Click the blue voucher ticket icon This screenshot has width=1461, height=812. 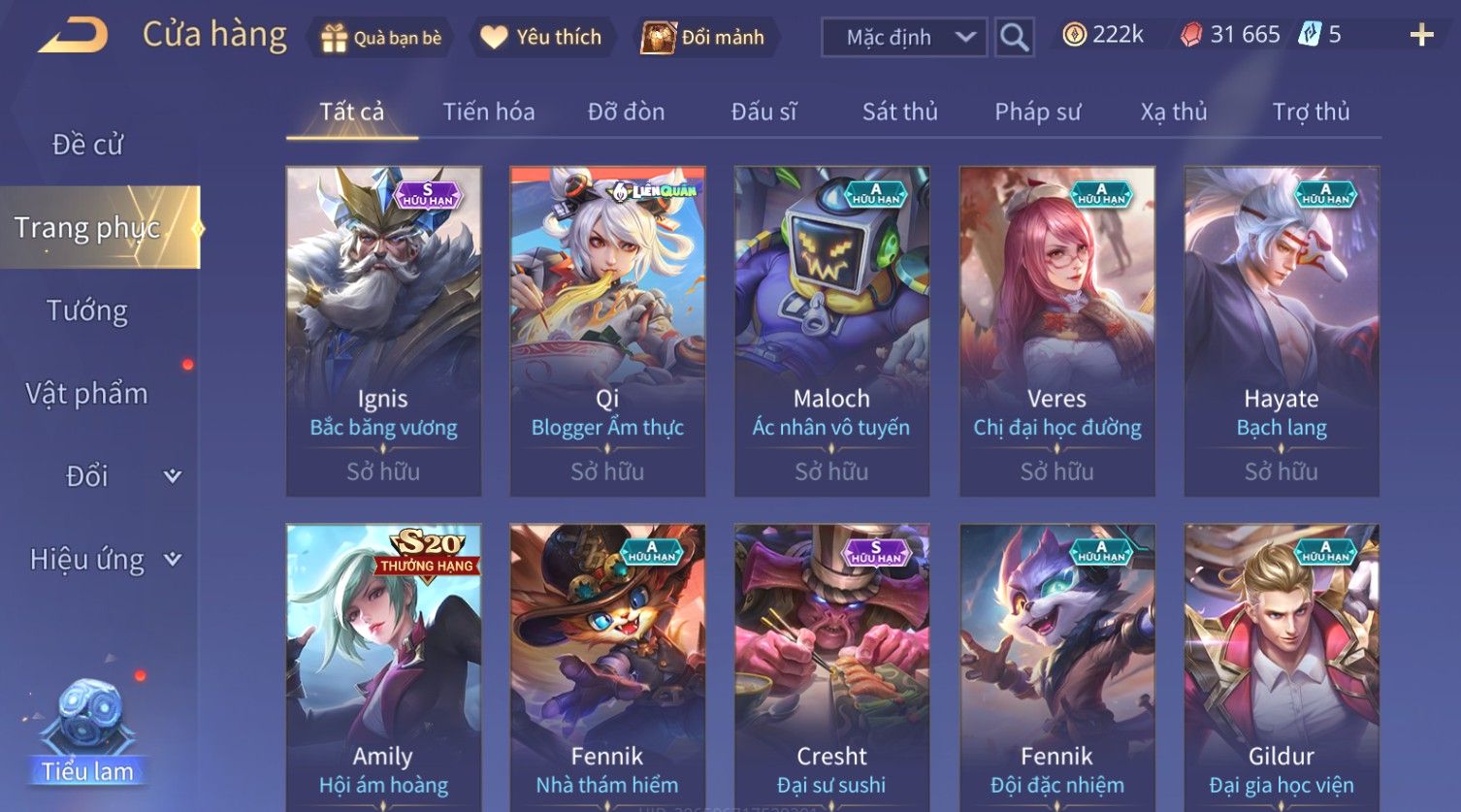pos(1310,35)
